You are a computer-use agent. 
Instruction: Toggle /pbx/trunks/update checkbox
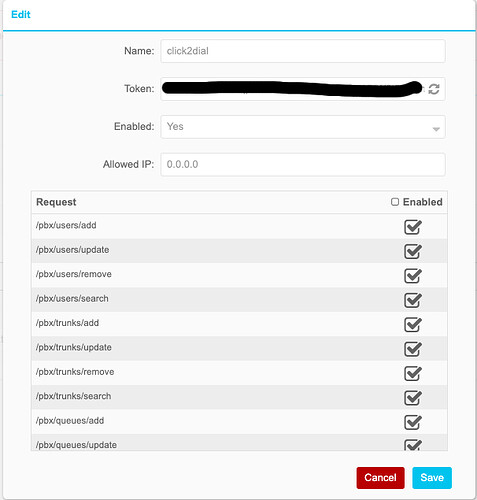click(413, 349)
